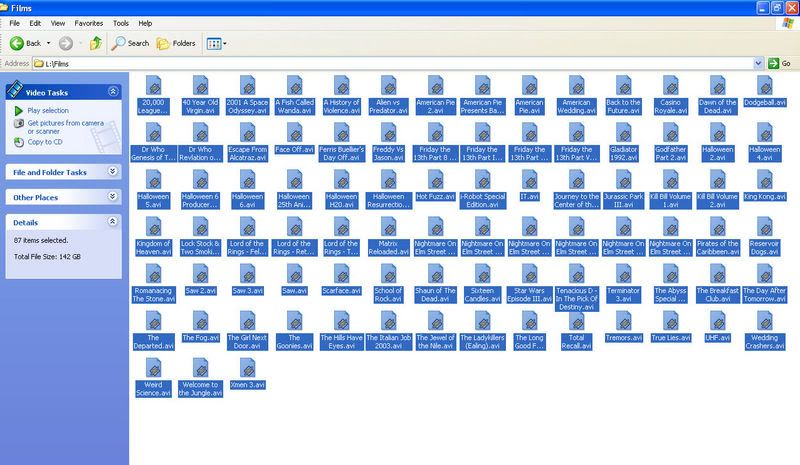Image resolution: width=800 pixels, height=465 pixels.
Task: Select Scarface.avi file icon
Action: (x=341, y=274)
